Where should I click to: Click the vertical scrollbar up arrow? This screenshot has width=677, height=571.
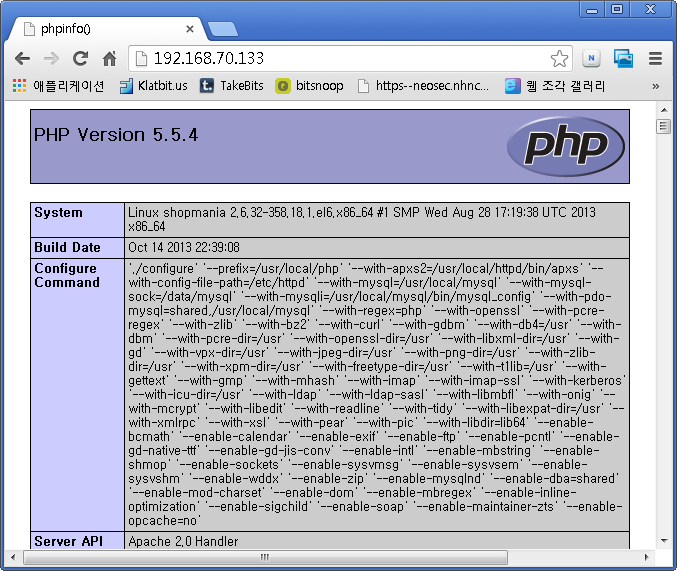664,110
